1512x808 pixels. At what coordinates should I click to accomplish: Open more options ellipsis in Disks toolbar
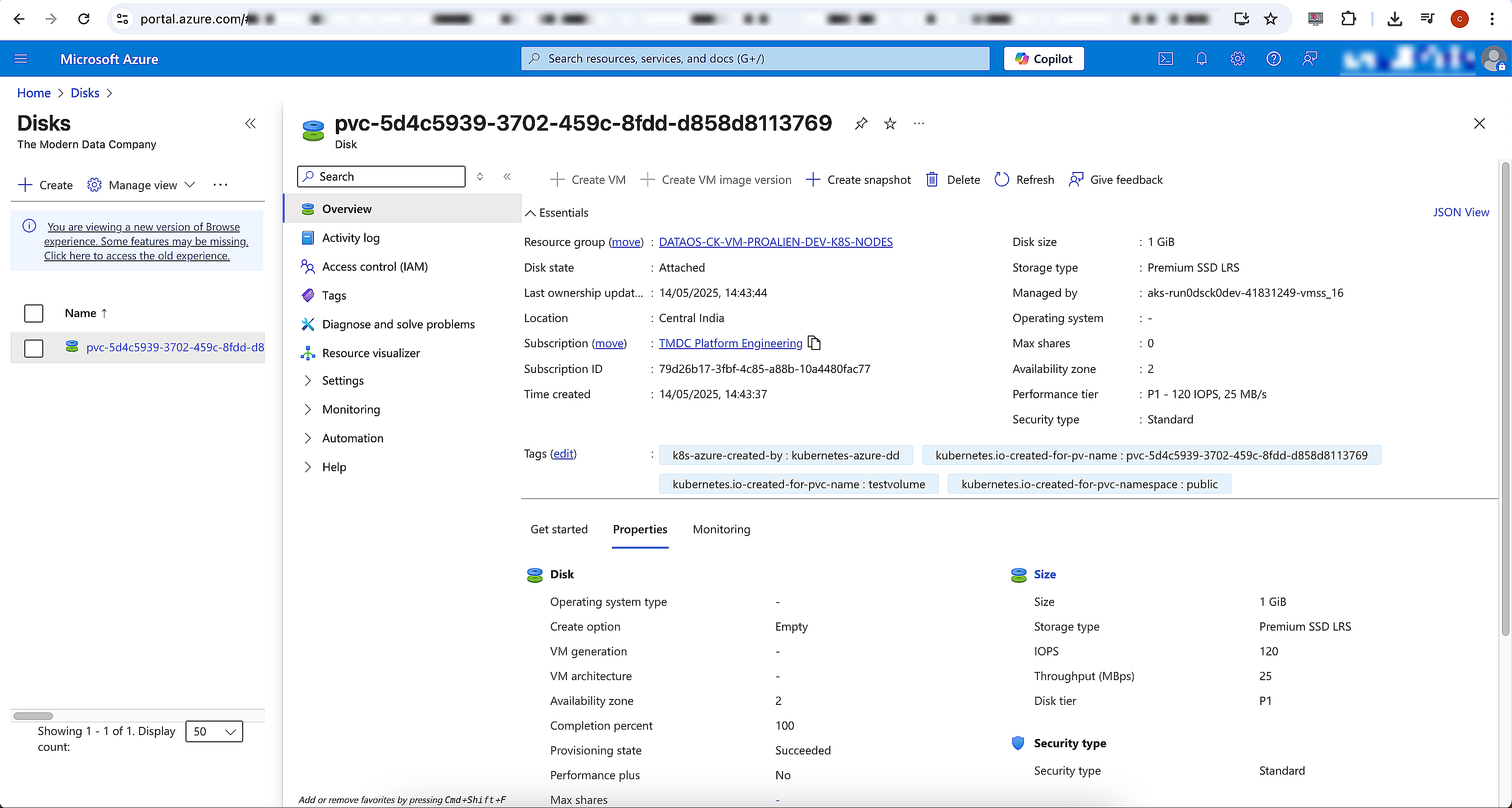tap(220, 185)
